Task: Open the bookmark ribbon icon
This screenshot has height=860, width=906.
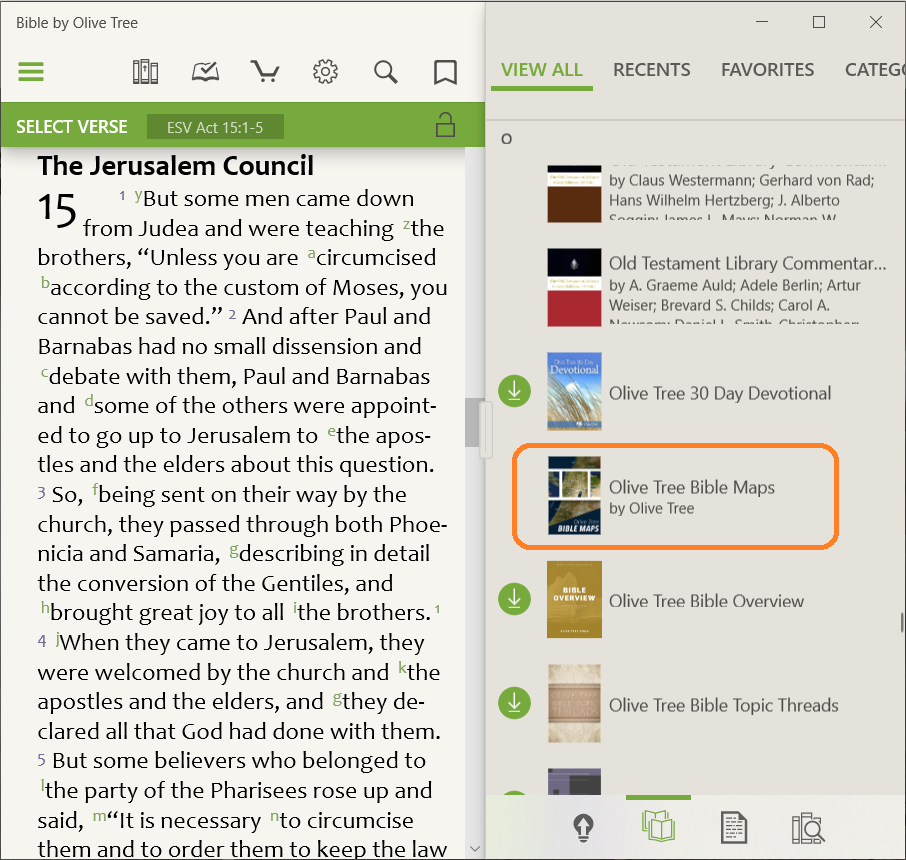Action: [445, 72]
